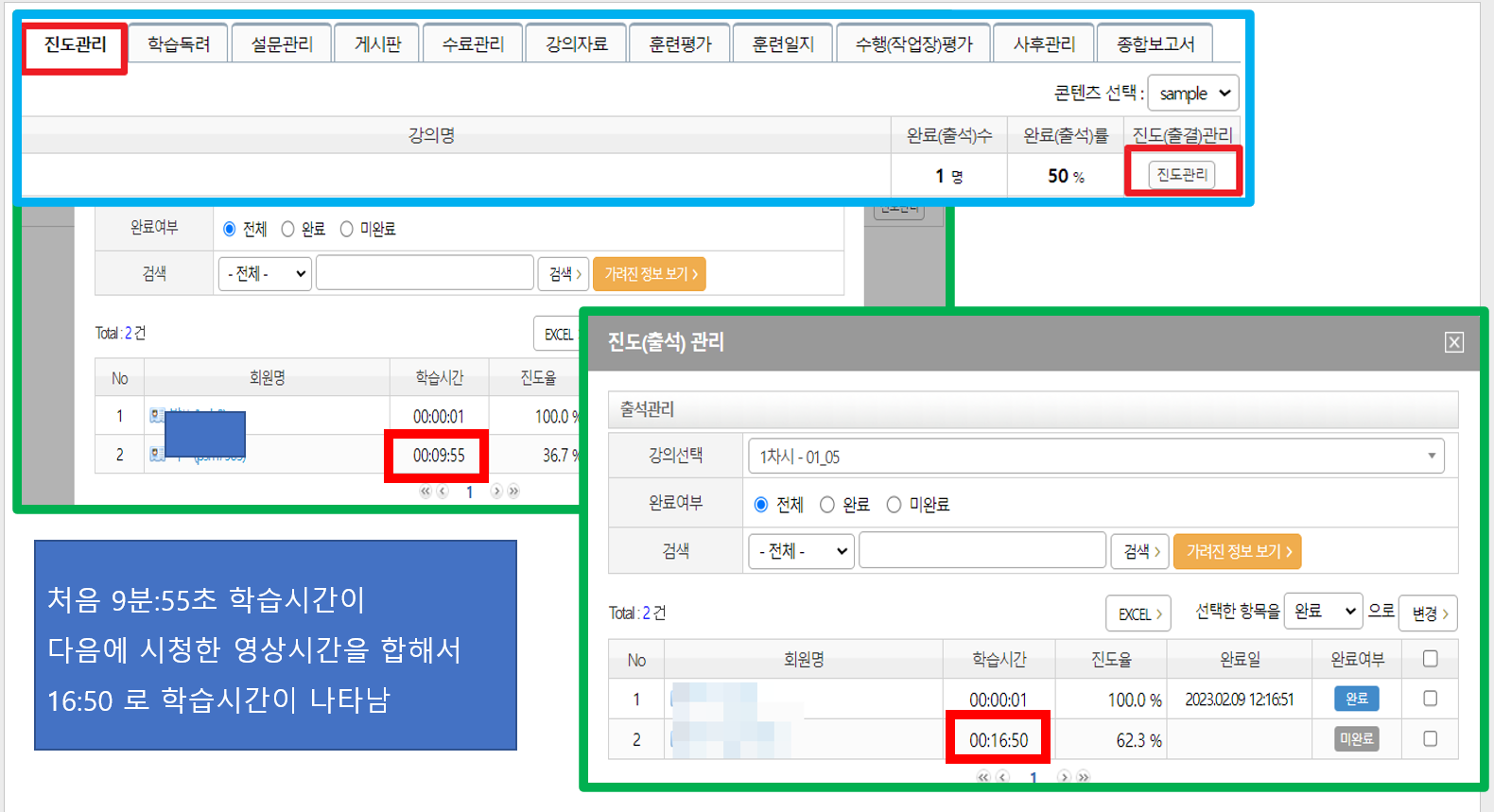Open the 선택한 항목을 완료 status dropdown
This screenshot has height=812, width=1494.
tap(1322, 612)
